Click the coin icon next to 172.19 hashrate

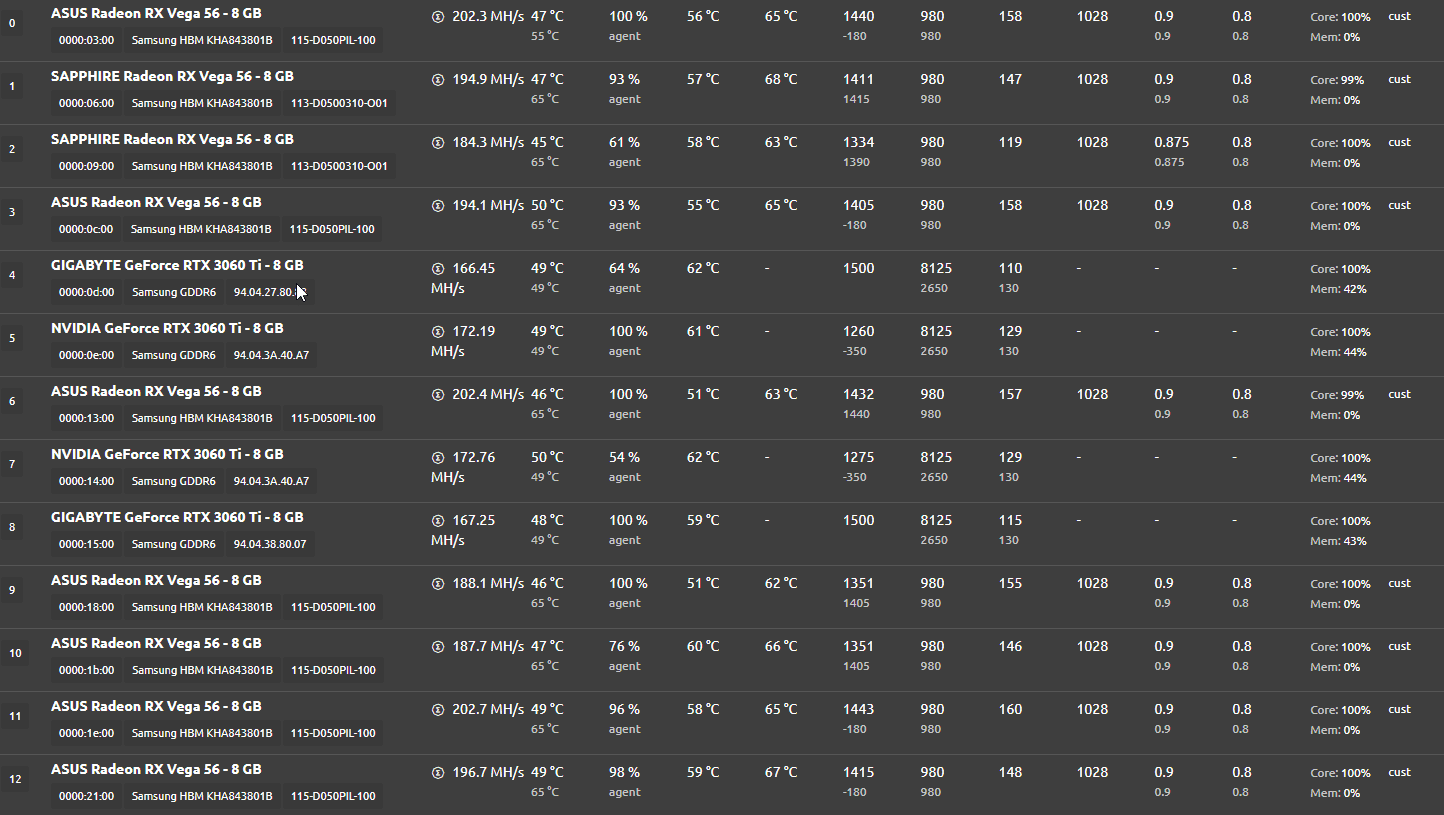coord(438,332)
